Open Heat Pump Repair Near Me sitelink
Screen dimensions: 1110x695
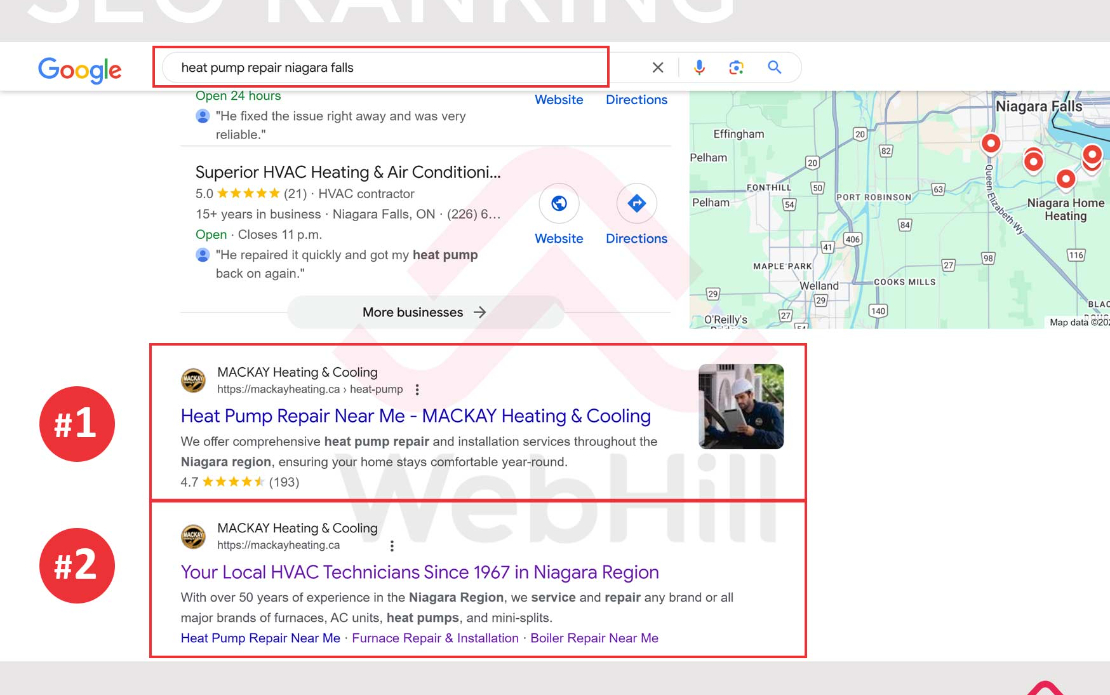pyautogui.click(x=261, y=638)
